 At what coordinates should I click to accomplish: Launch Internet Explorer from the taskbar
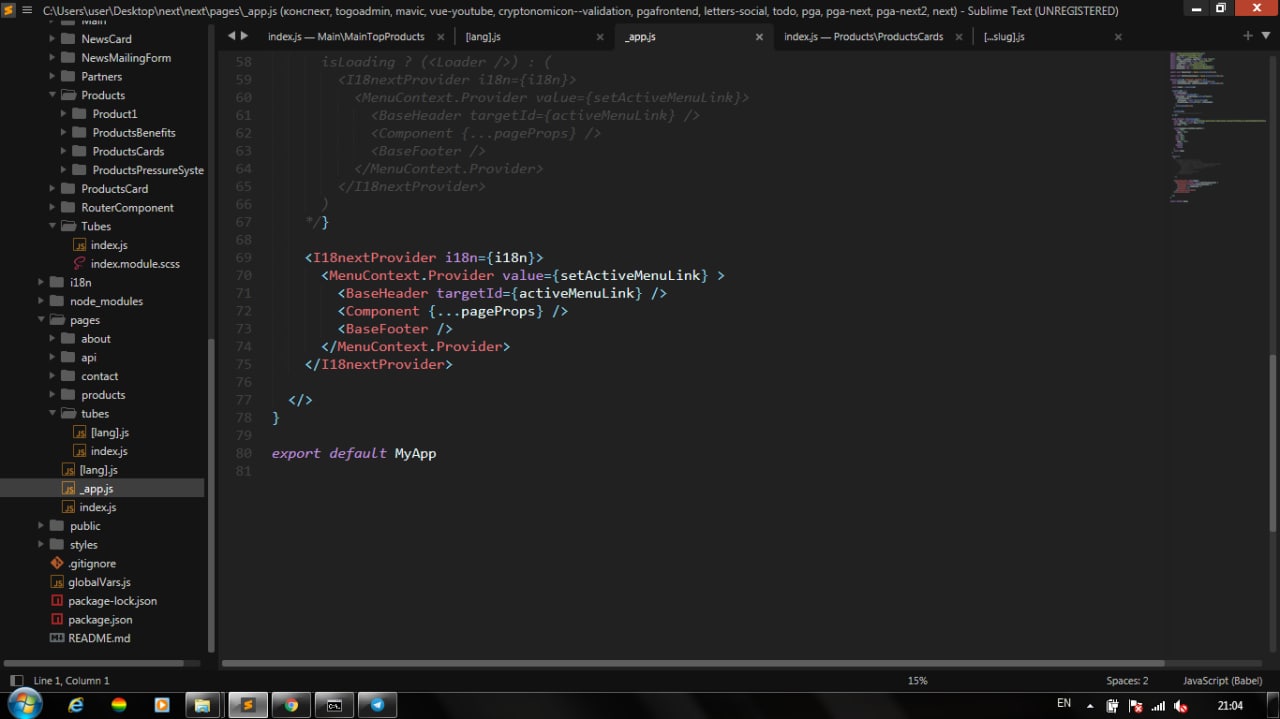coord(76,705)
